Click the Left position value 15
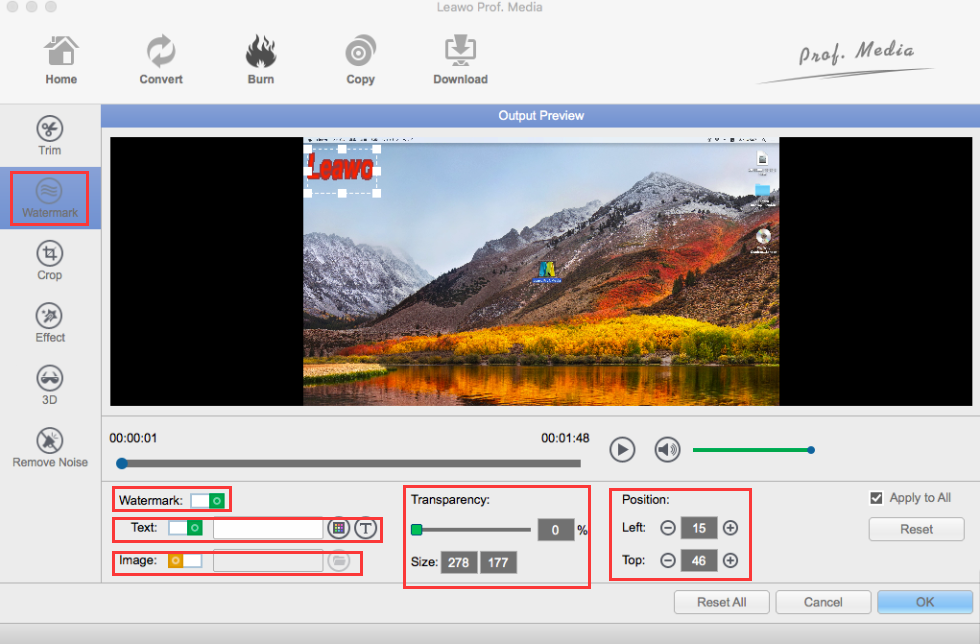This screenshot has height=644, width=980. click(699, 528)
